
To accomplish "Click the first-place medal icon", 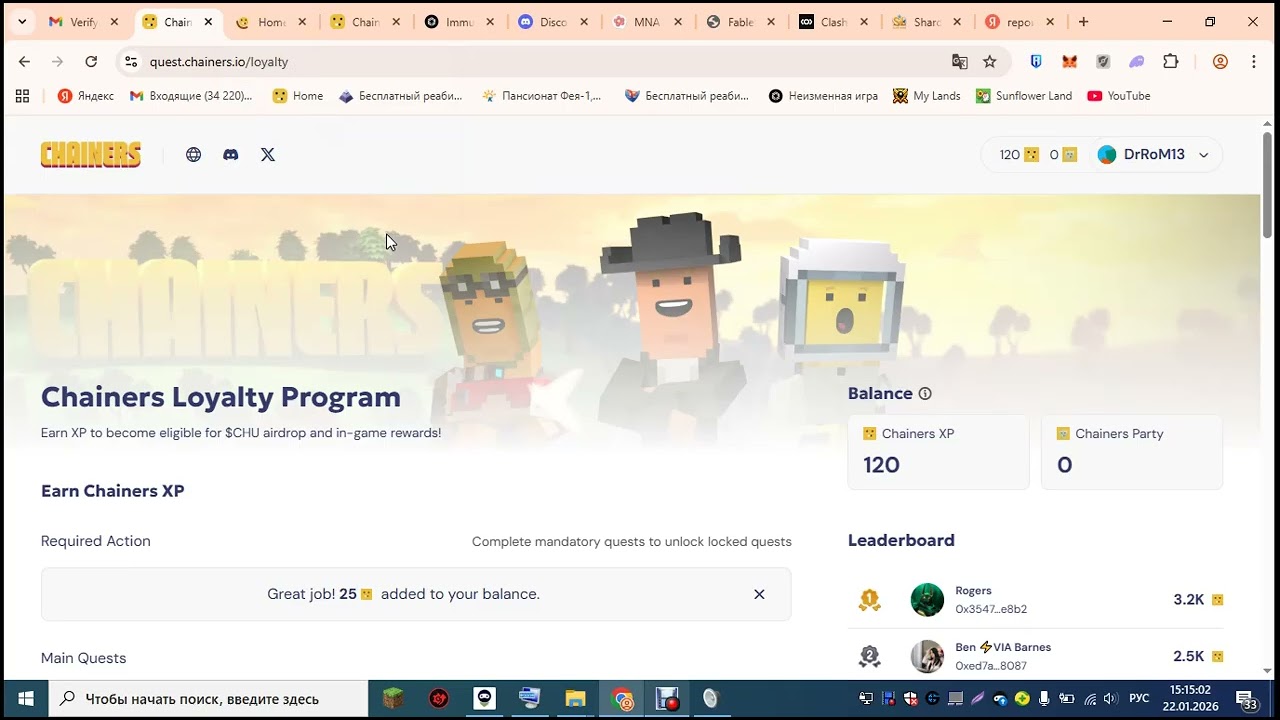I will 870,600.
